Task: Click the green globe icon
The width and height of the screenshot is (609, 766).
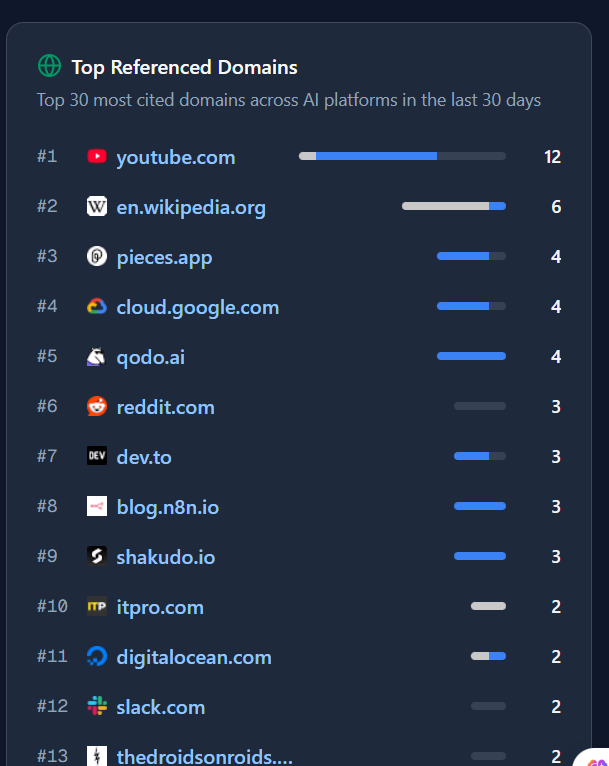Action: coord(49,66)
